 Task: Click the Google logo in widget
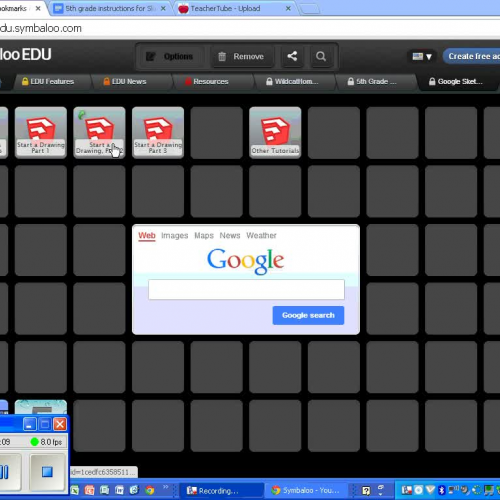click(246, 261)
